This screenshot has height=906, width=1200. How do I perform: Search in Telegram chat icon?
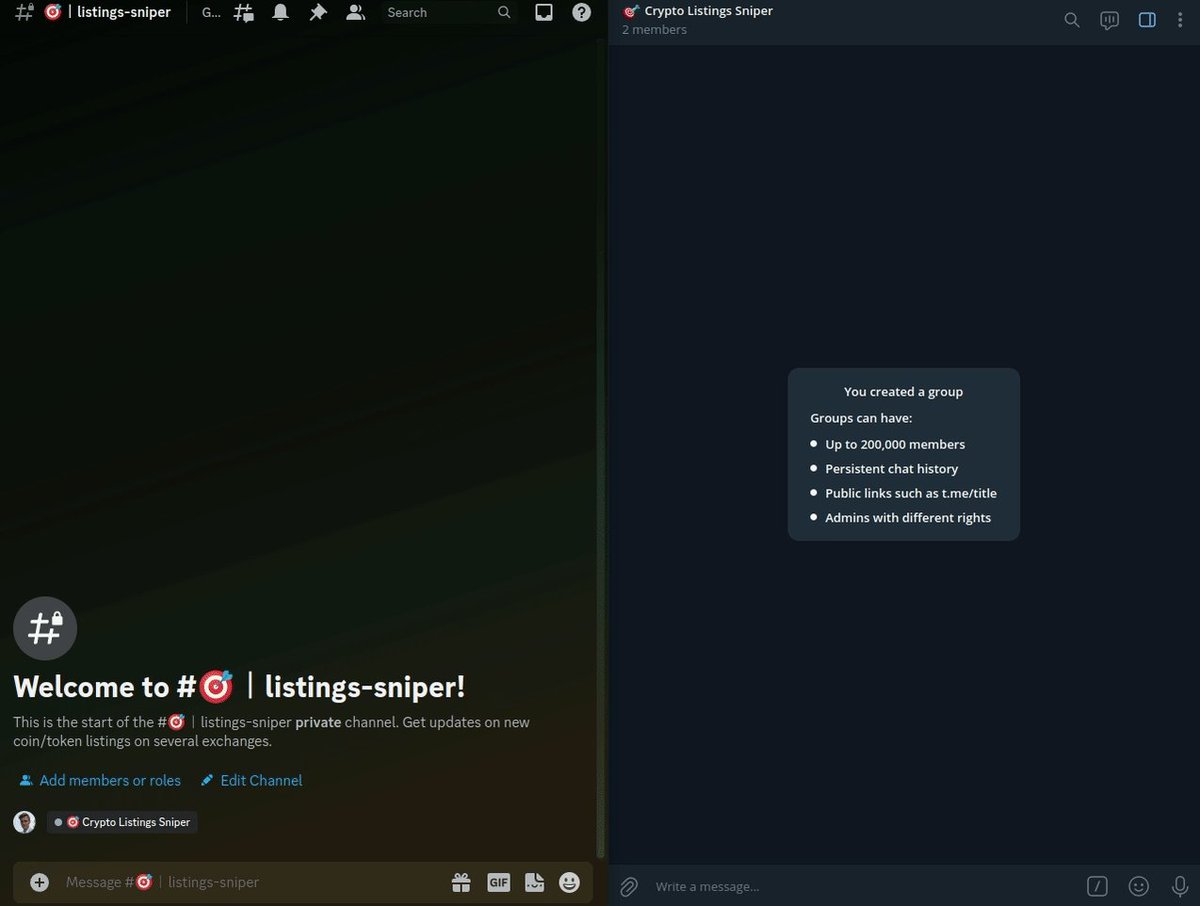(x=1071, y=20)
